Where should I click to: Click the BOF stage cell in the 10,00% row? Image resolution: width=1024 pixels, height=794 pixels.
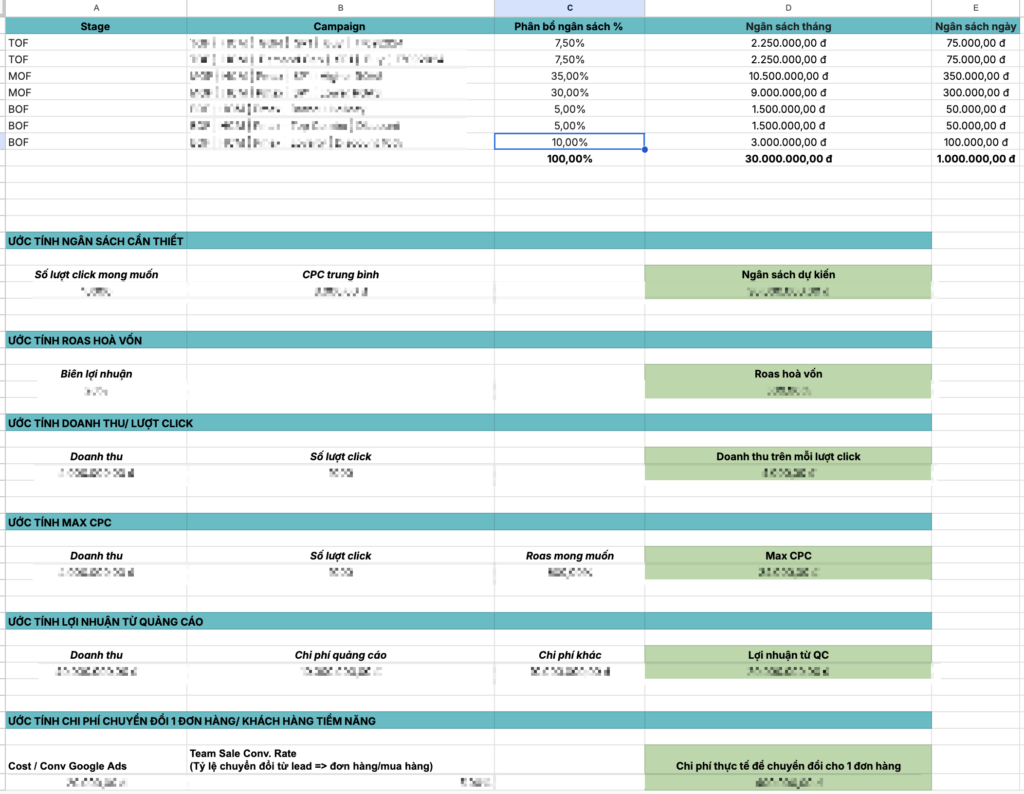96,142
